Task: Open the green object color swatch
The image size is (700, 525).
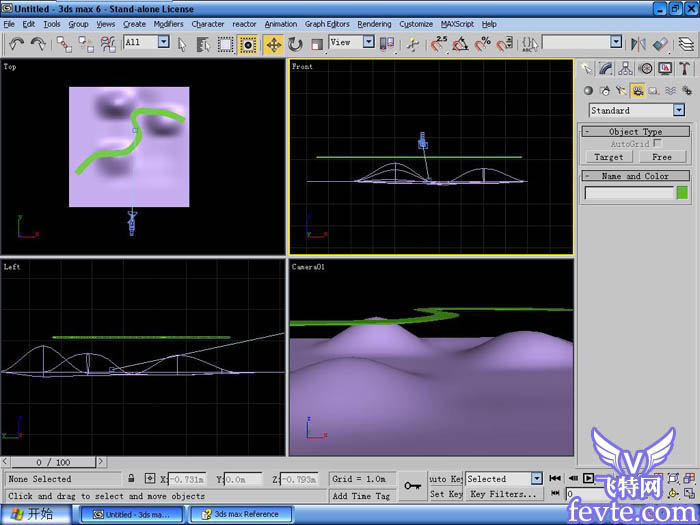Action: [x=682, y=193]
